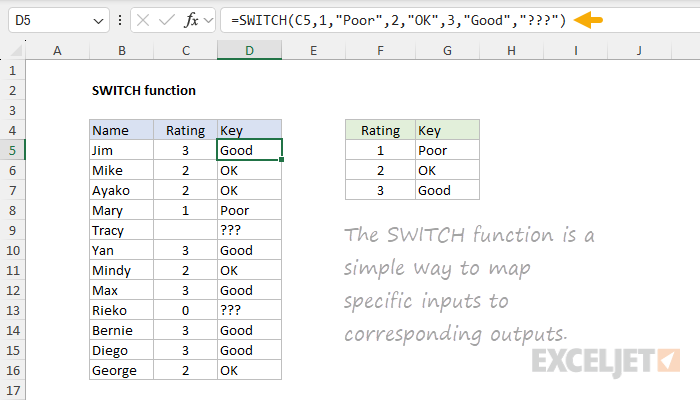Click the cancel X icon in formula bar
This screenshot has height=400, width=700.
coord(143,20)
